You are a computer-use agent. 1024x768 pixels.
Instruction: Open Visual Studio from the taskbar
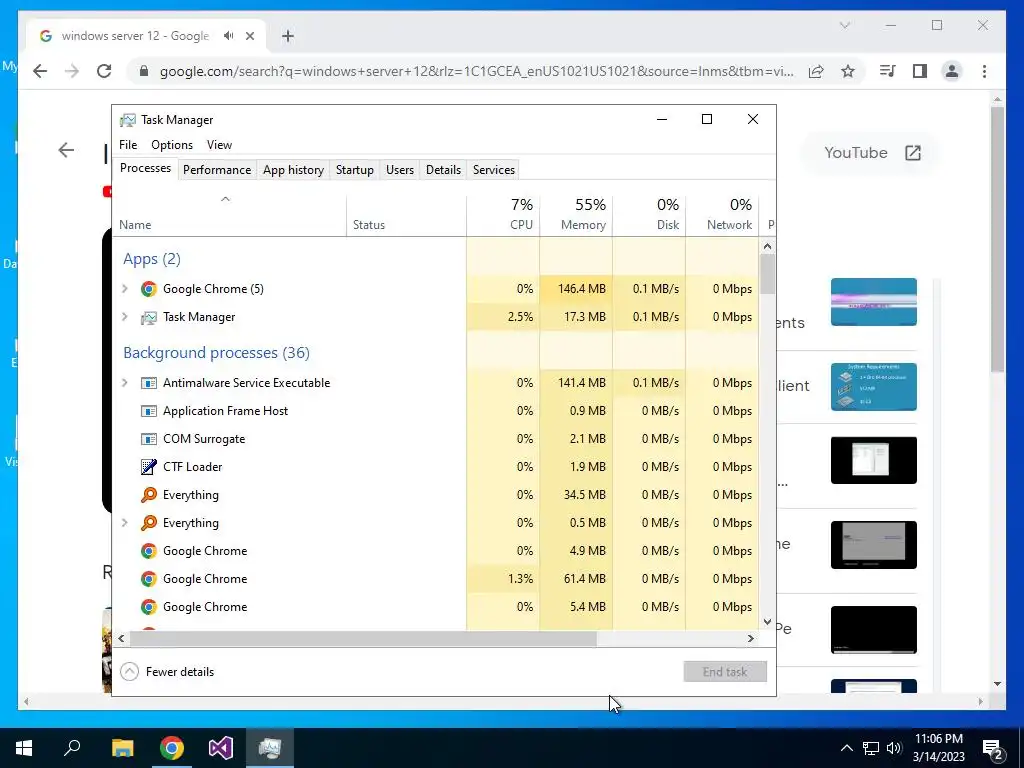[221, 748]
